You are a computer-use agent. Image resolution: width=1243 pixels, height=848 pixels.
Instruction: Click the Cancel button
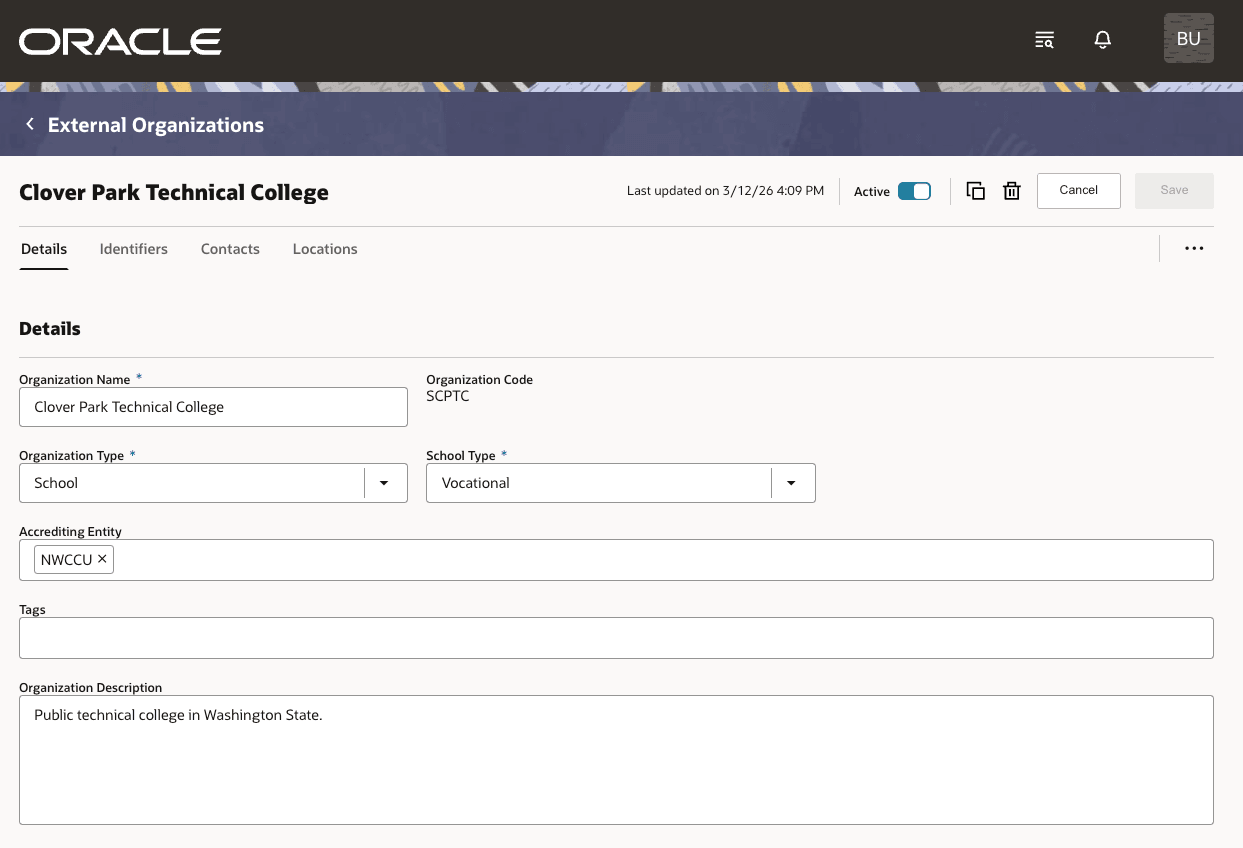coord(1079,190)
